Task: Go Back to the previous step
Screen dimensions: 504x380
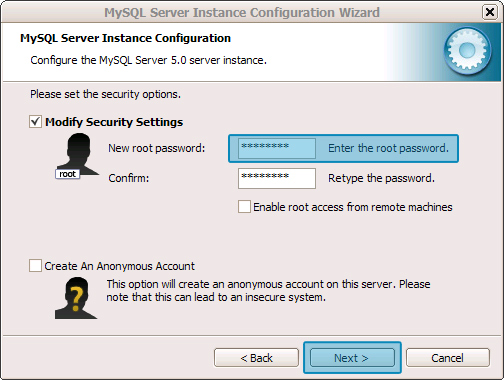Action: coord(256,358)
